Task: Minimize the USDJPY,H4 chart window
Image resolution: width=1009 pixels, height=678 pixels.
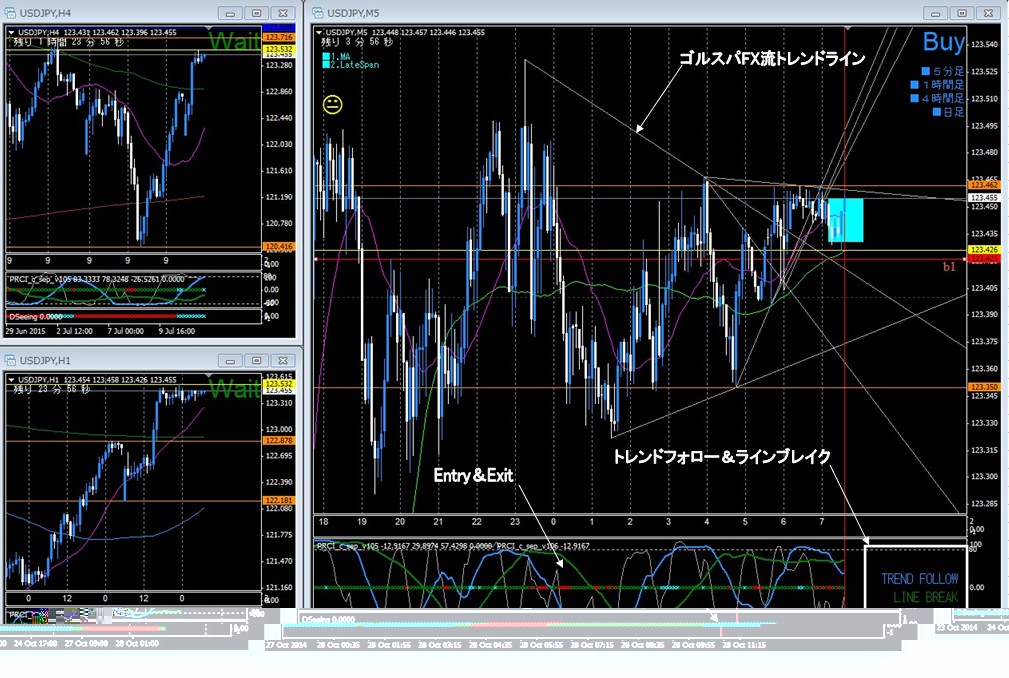Action: click(x=230, y=13)
